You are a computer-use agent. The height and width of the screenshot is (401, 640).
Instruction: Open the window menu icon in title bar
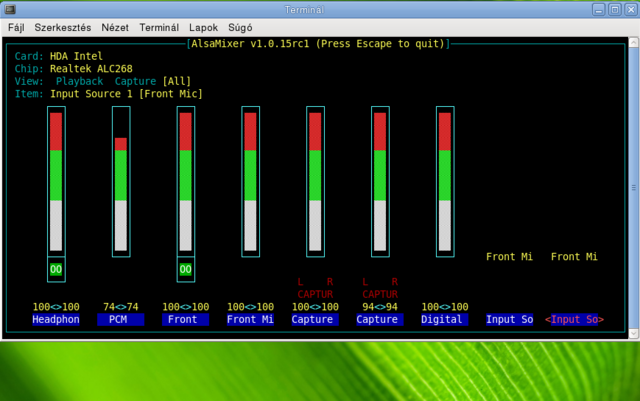8,8
